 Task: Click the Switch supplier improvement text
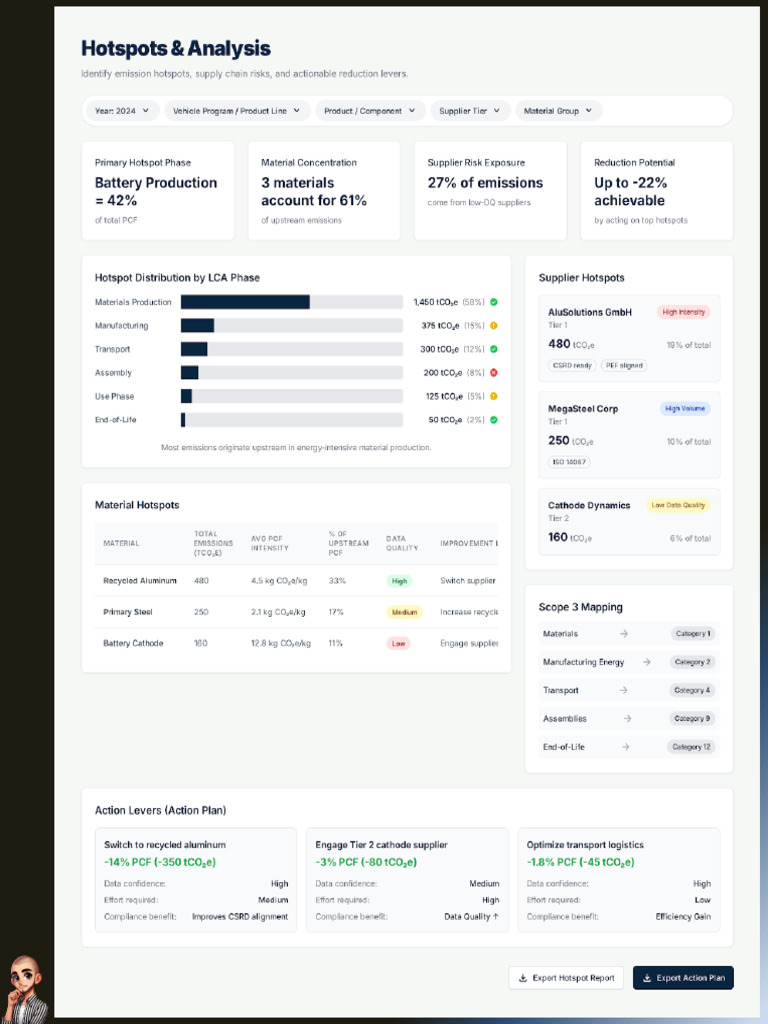[x=468, y=581]
